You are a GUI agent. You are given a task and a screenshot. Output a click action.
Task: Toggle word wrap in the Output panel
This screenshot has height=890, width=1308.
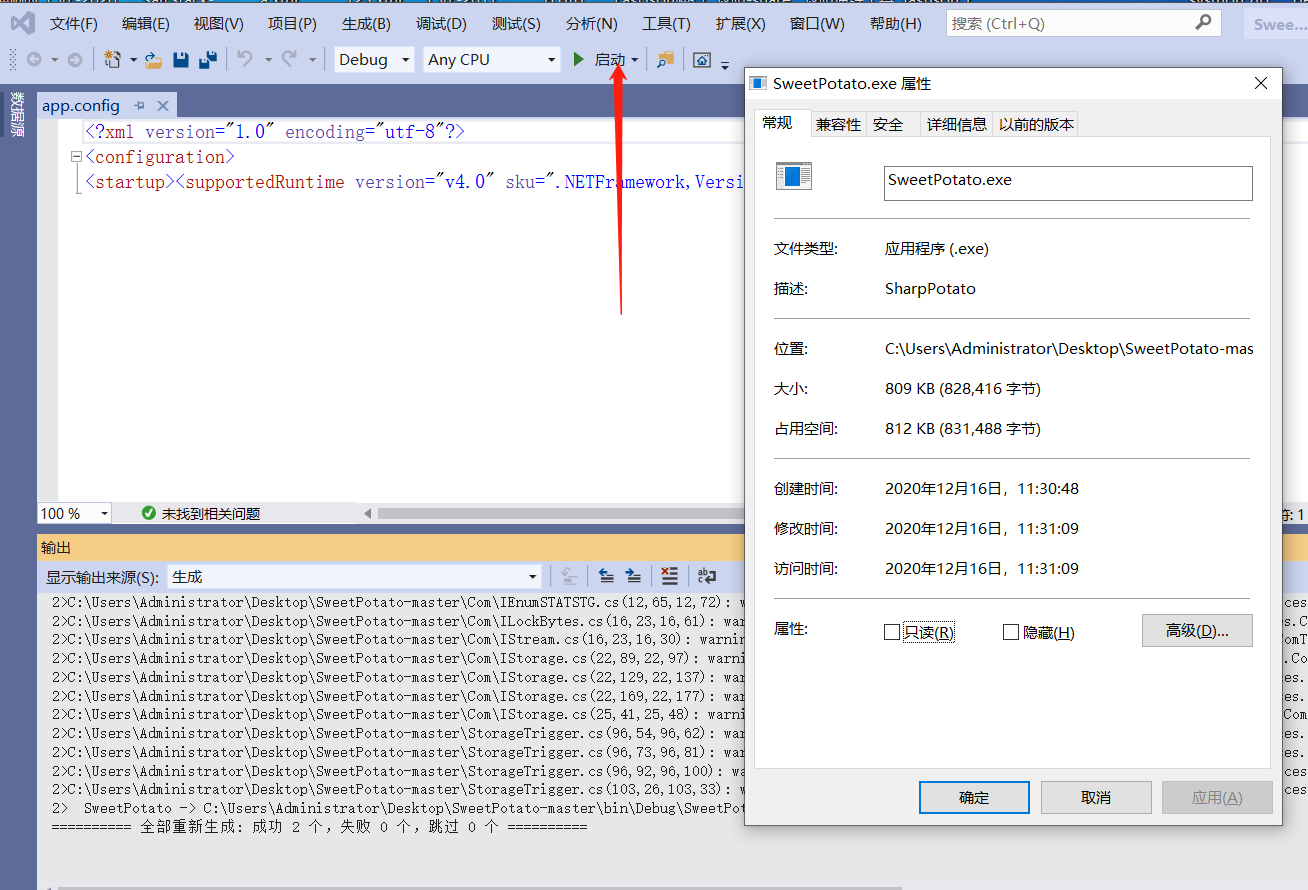click(707, 576)
